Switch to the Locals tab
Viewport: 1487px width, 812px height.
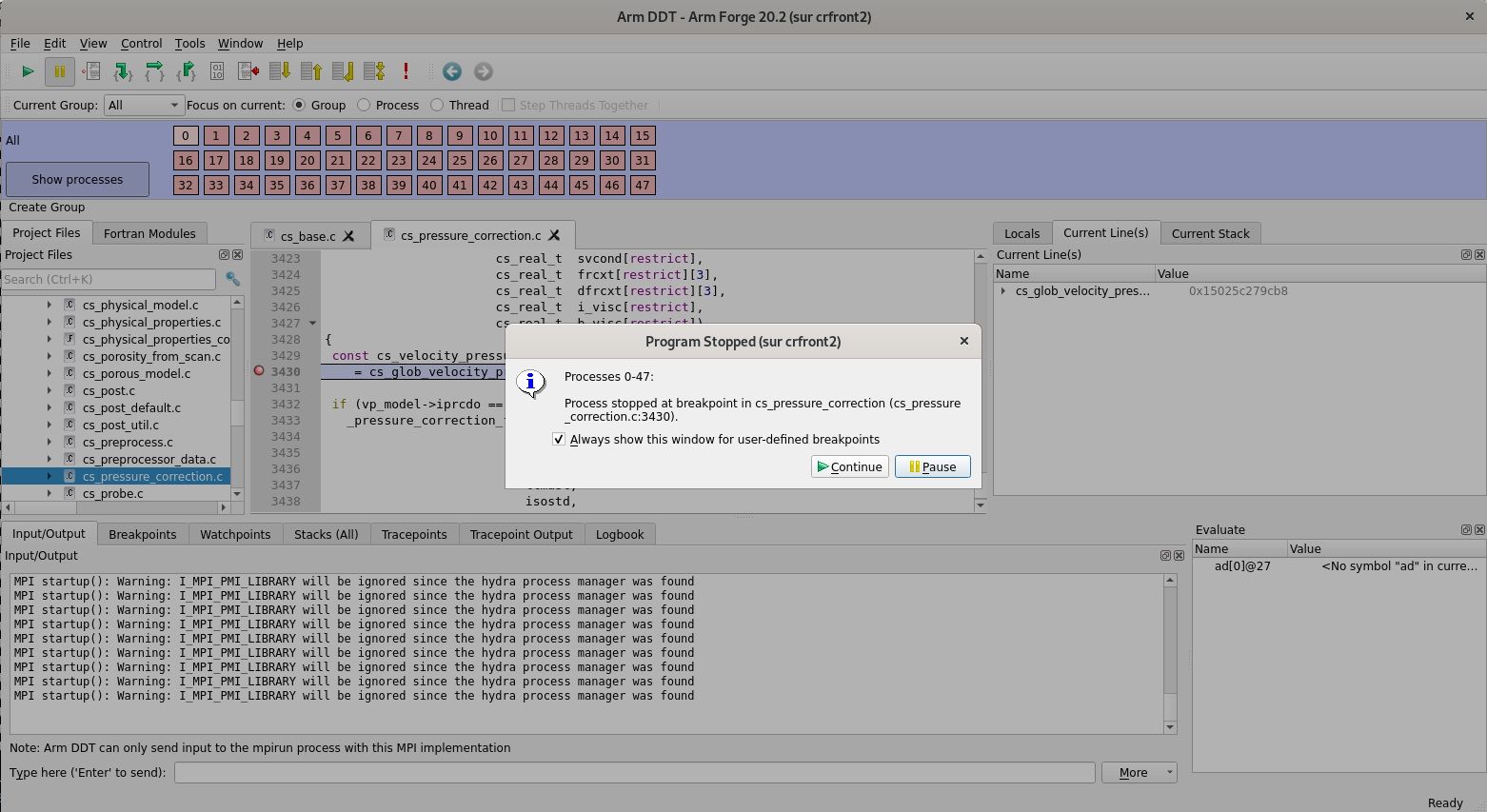(1022, 233)
